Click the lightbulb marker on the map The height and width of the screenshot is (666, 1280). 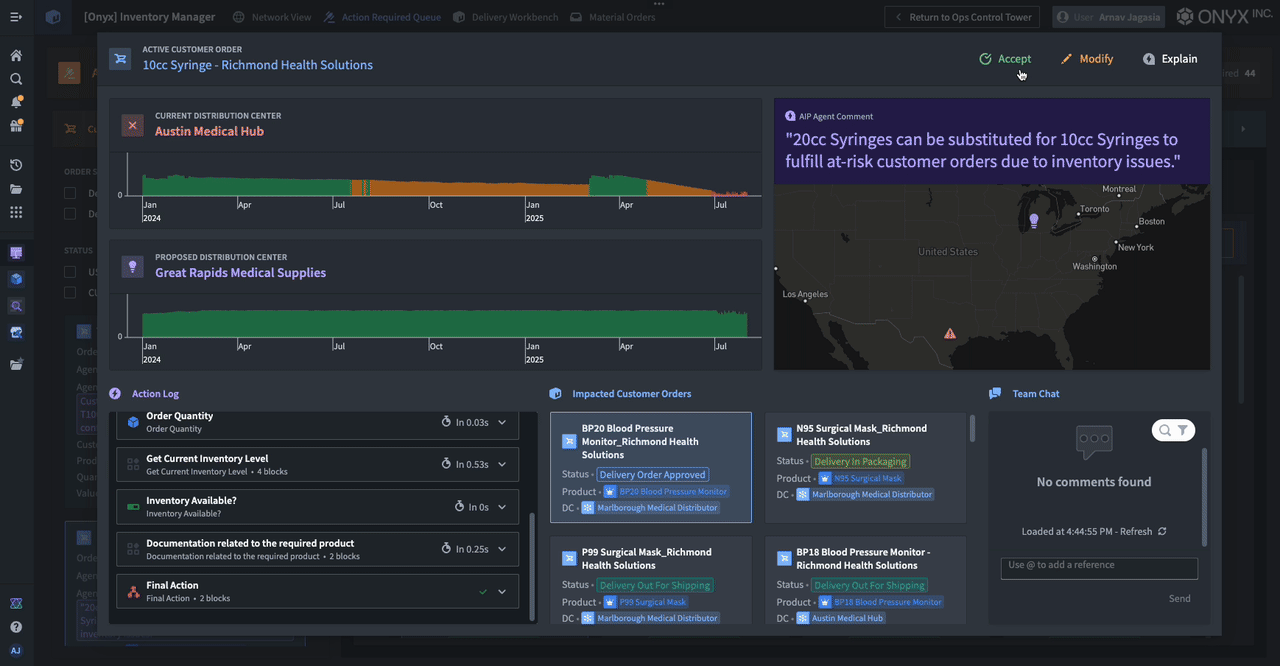[x=1034, y=220]
